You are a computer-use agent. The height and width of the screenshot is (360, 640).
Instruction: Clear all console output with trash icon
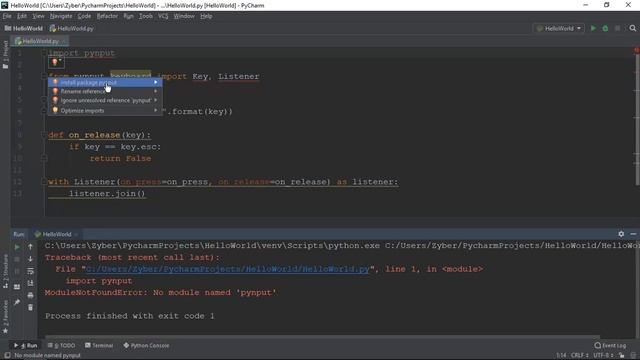pyautogui.click(x=30, y=307)
